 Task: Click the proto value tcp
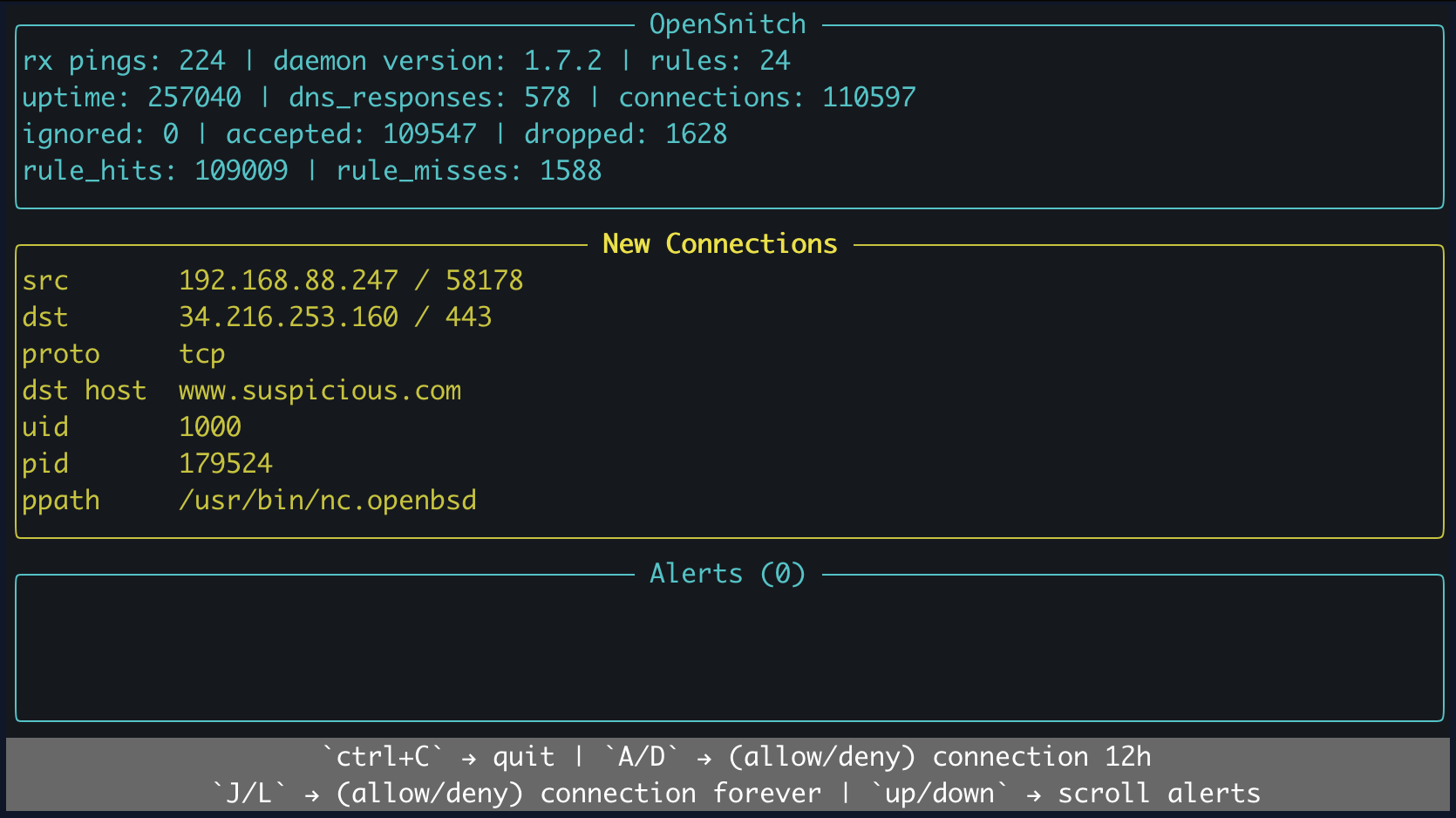202,353
